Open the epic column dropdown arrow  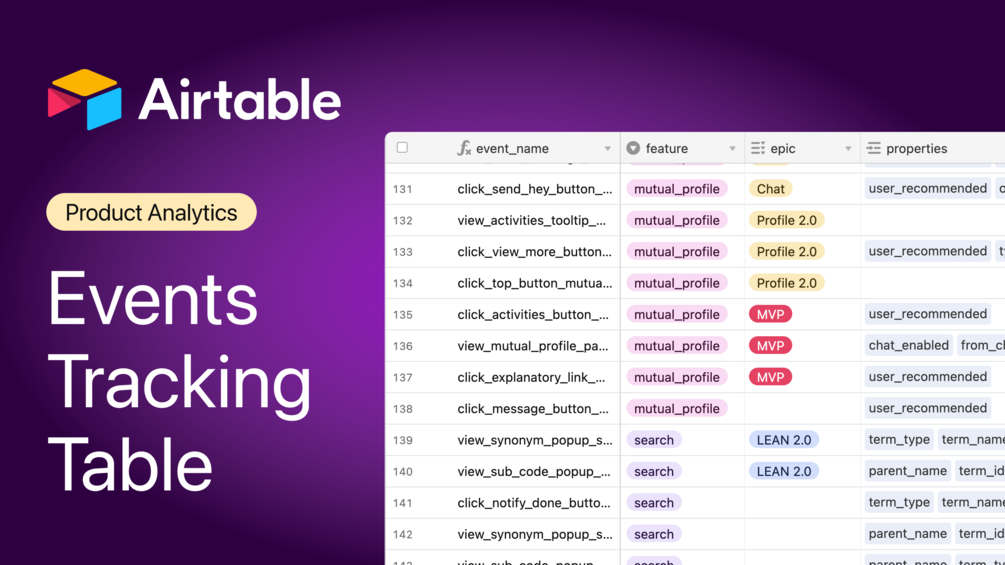847,149
